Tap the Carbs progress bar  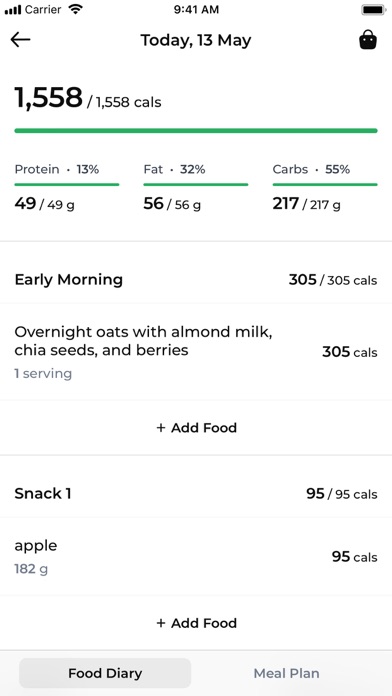point(325,184)
